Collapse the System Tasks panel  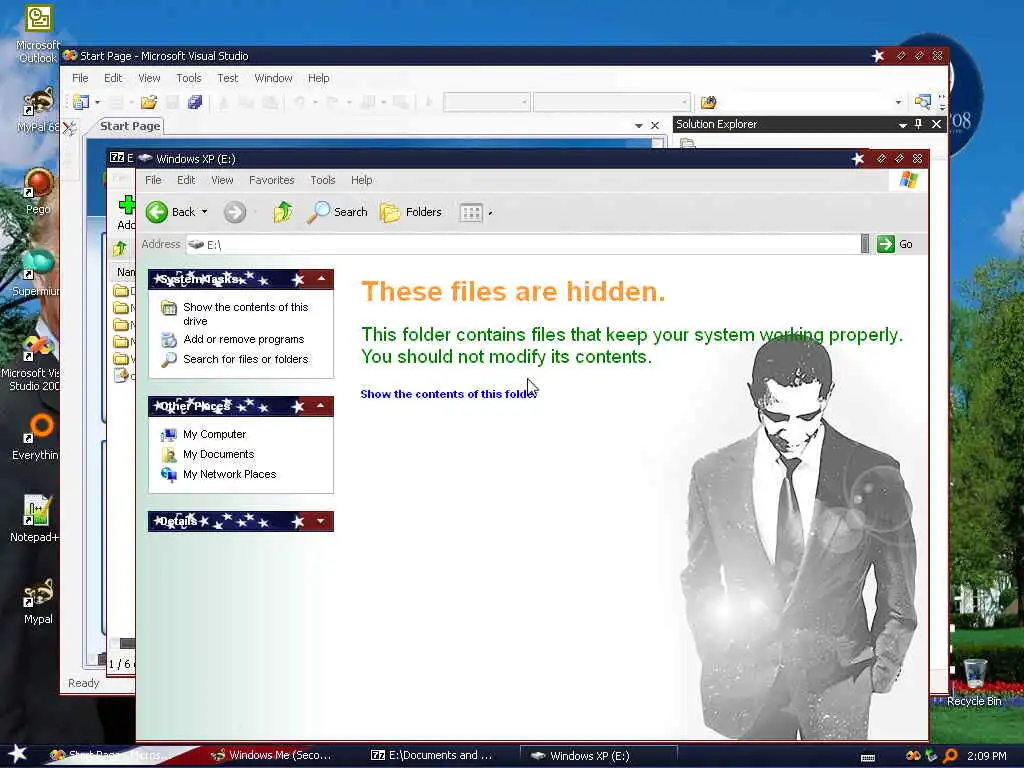coord(321,279)
